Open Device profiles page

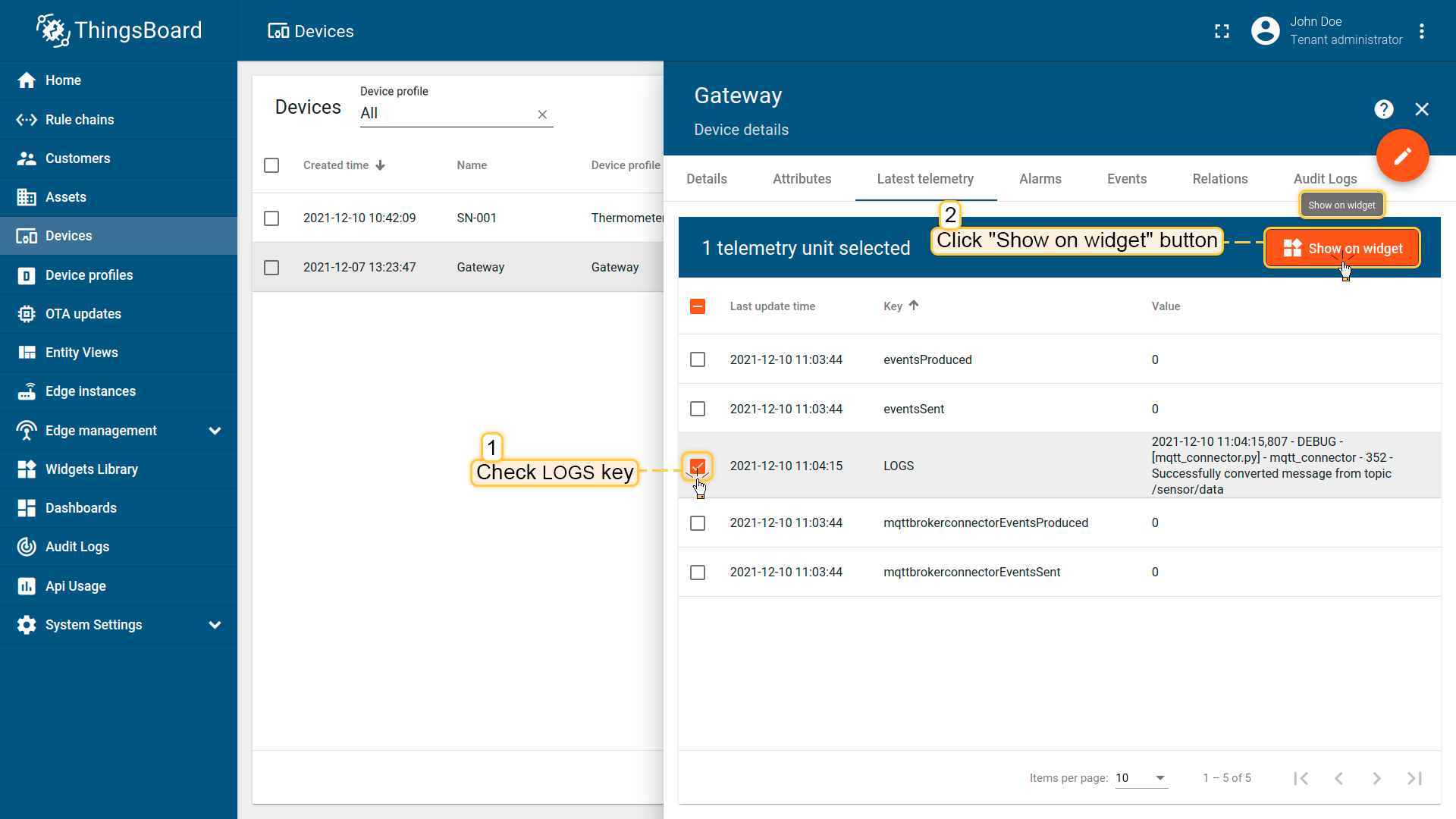[118, 275]
